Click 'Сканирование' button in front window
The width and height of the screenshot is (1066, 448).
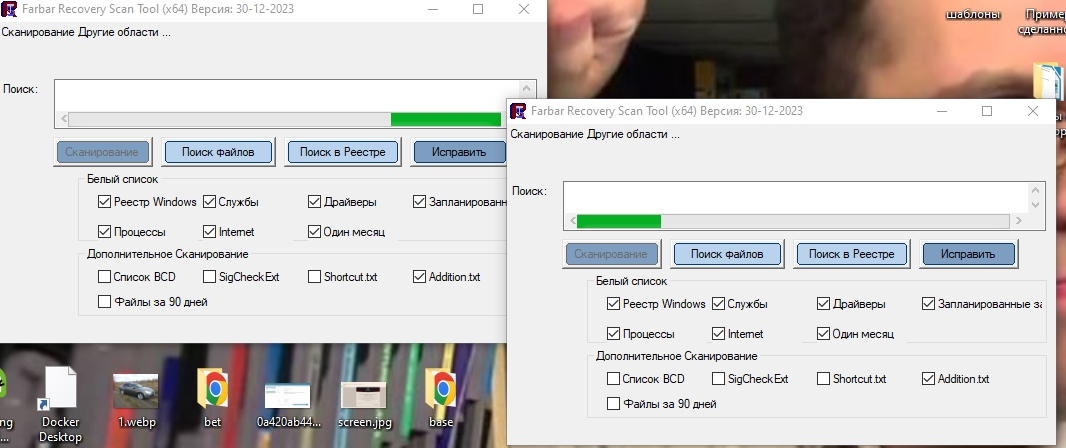(611, 254)
